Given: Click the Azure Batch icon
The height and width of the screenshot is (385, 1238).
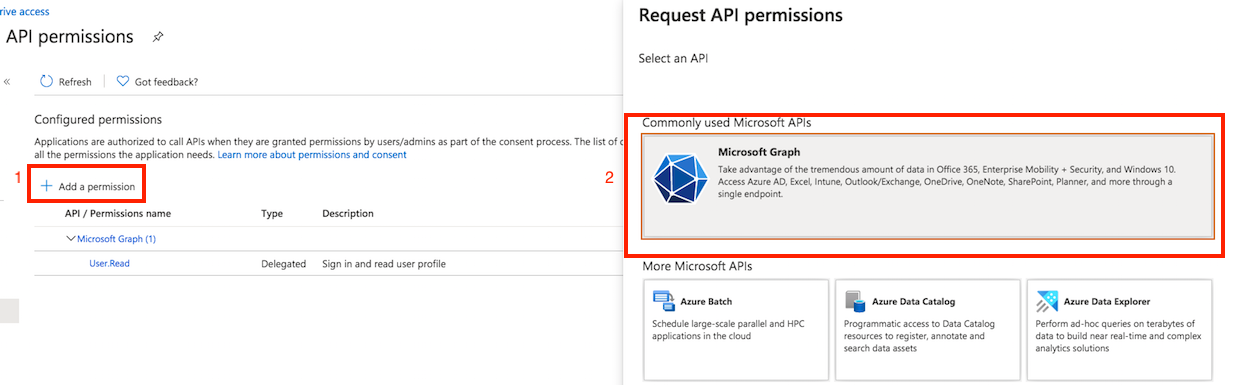Looking at the screenshot, I should tap(663, 300).
